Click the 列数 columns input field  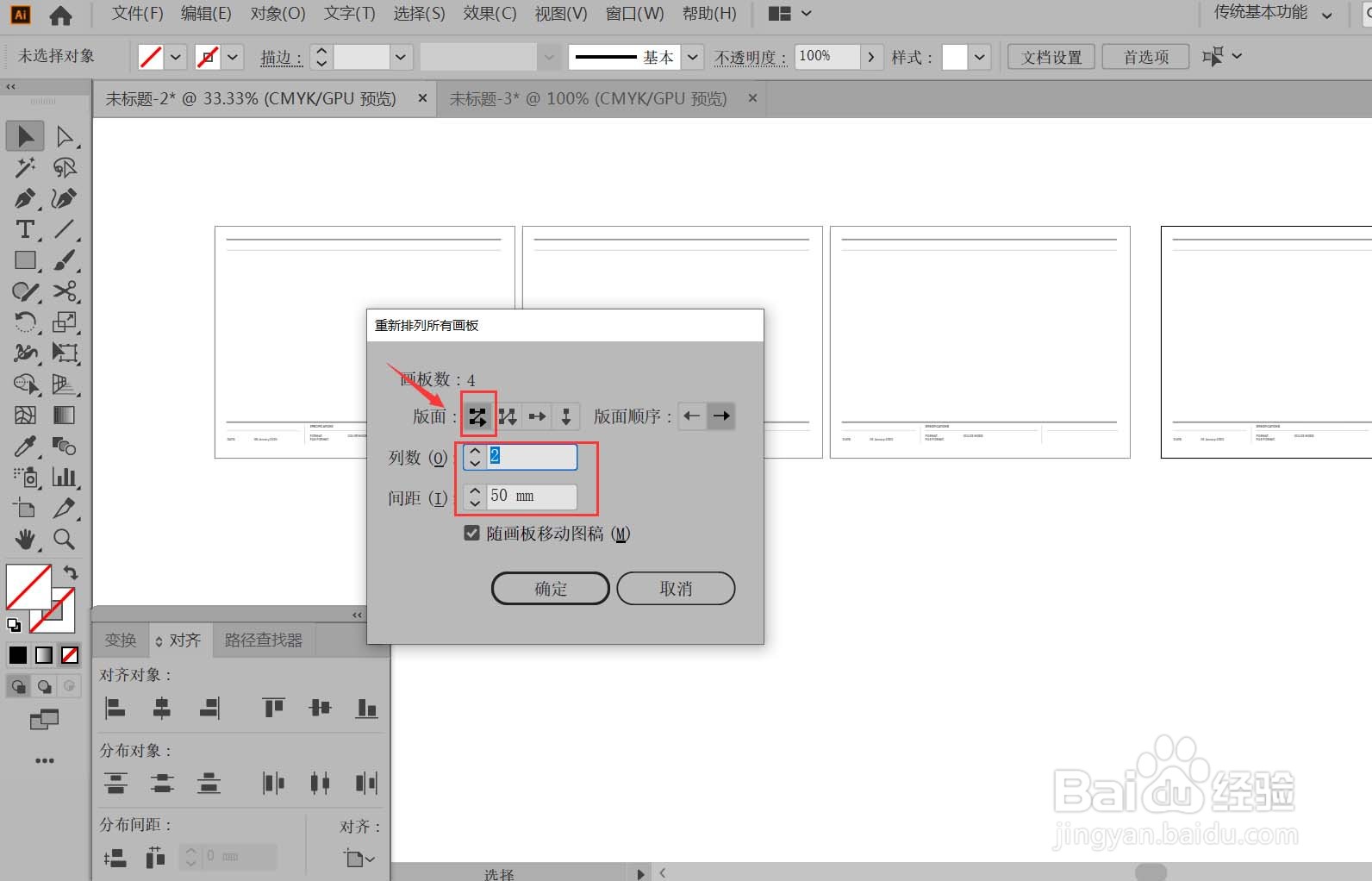[532, 456]
